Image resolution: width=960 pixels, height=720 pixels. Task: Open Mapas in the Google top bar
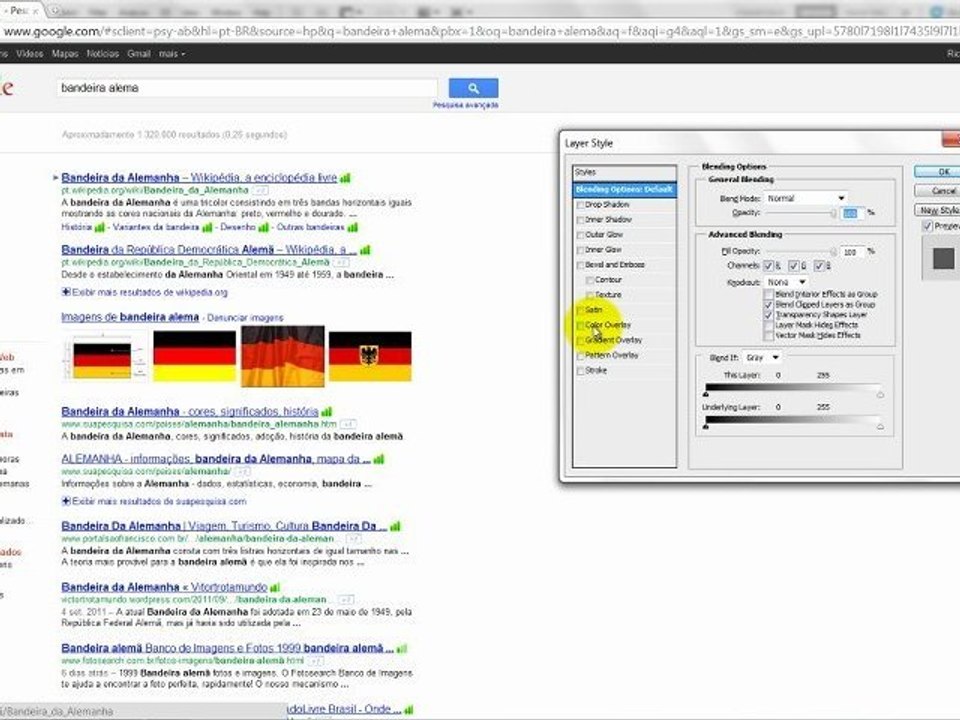coord(65,54)
